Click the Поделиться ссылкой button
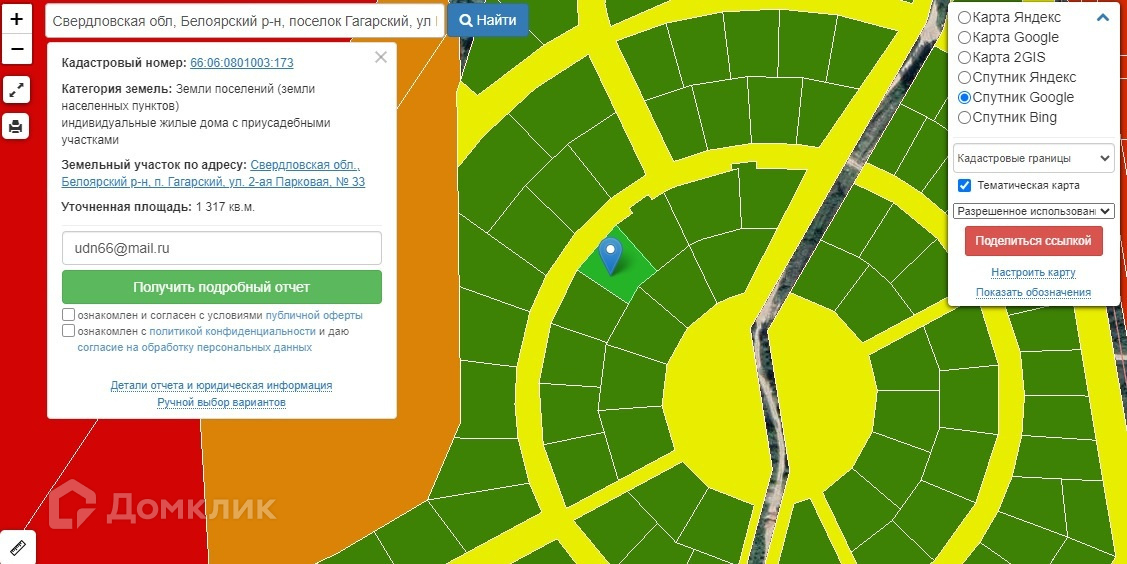Image resolution: width=1127 pixels, height=564 pixels. pyautogui.click(x=1034, y=241)
